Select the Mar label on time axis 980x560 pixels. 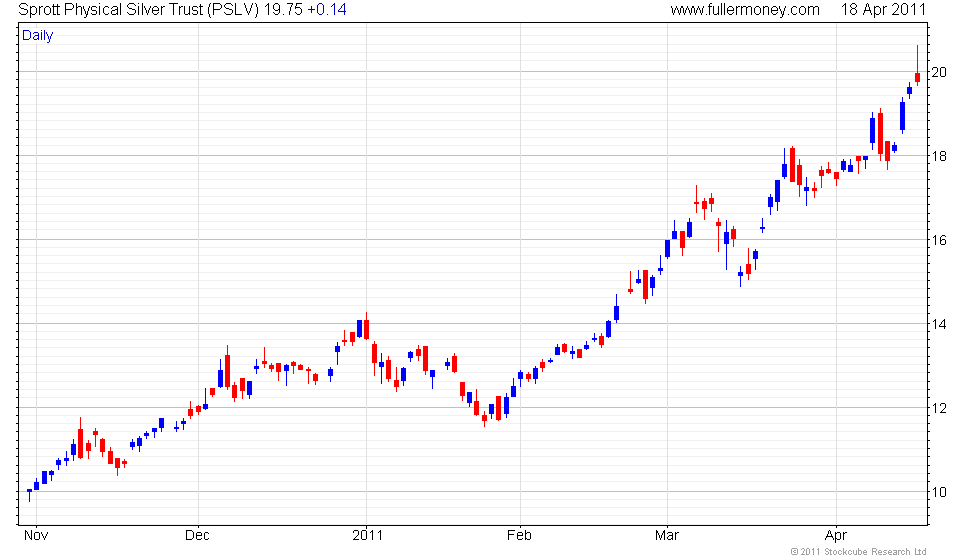667,535
